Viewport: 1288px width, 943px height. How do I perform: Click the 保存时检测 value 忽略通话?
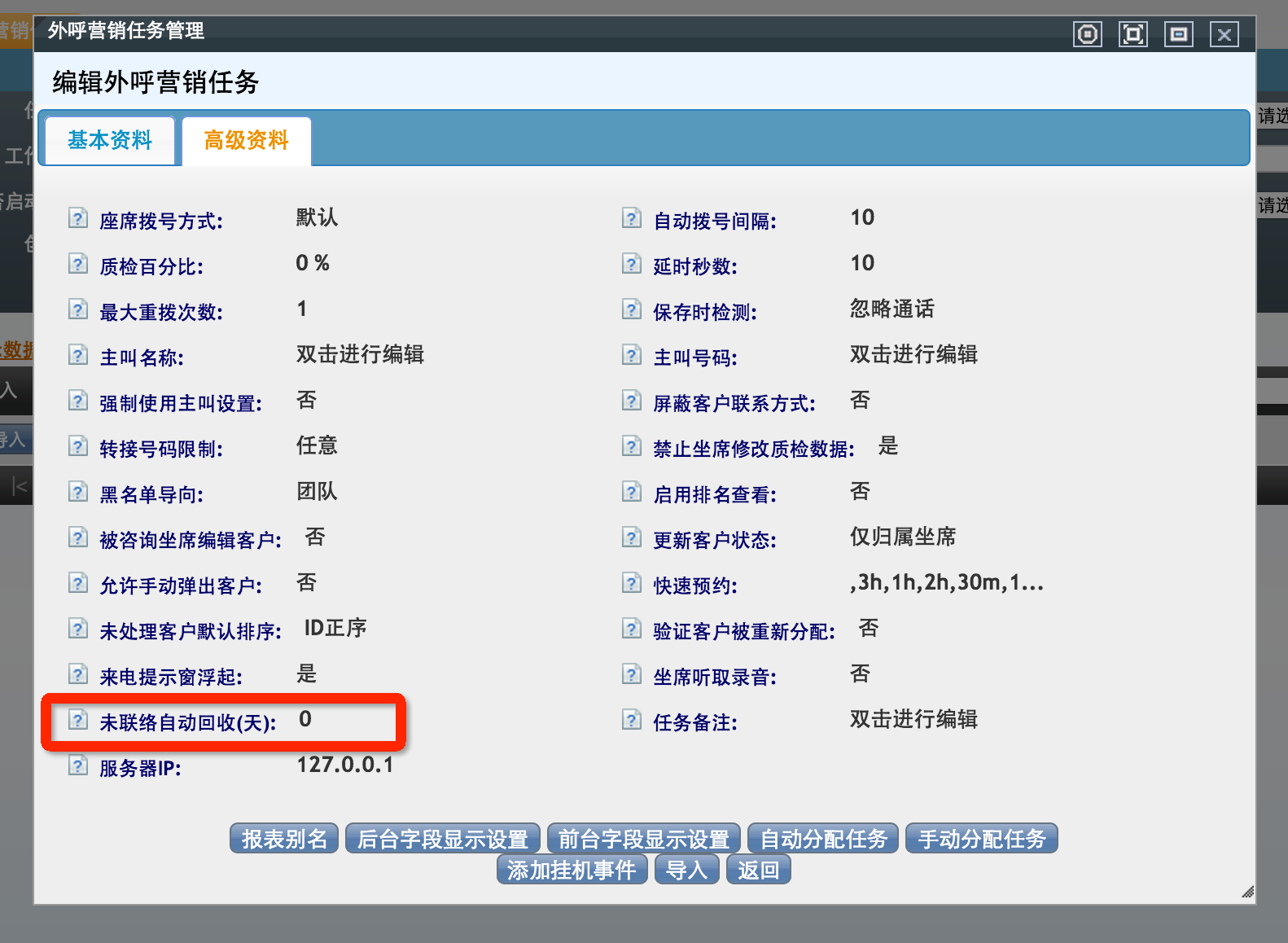[x=892, y=309]
